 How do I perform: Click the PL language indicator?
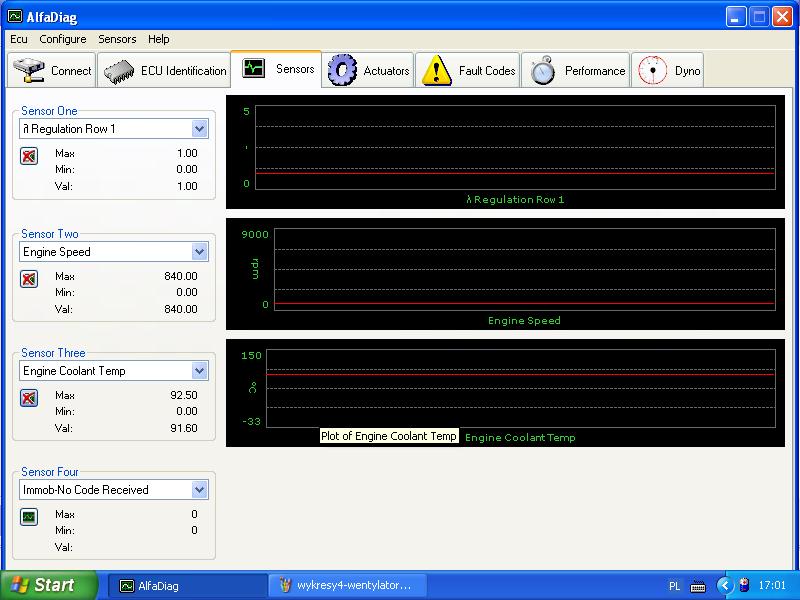coord(674,586)
